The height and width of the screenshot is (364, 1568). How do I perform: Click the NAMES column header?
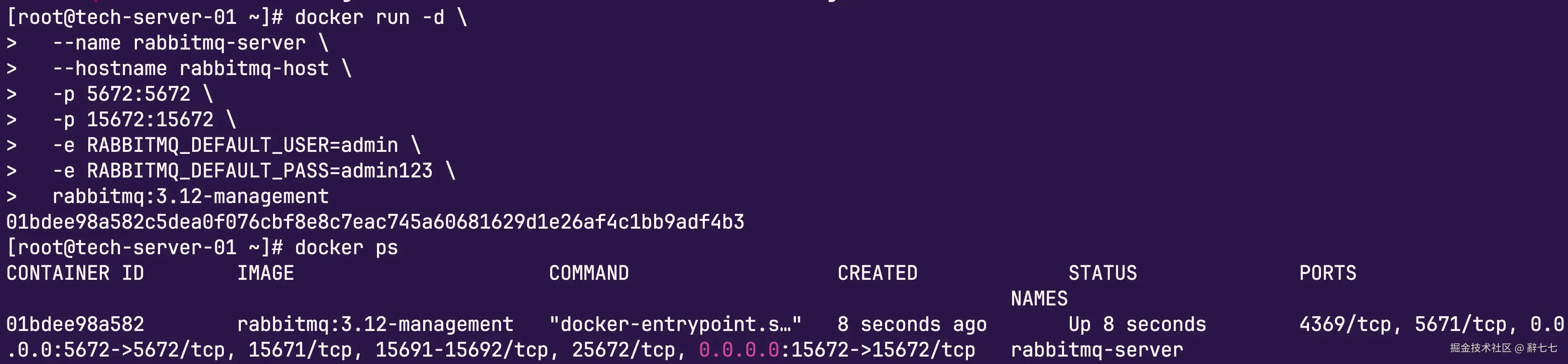point(1039,299)
